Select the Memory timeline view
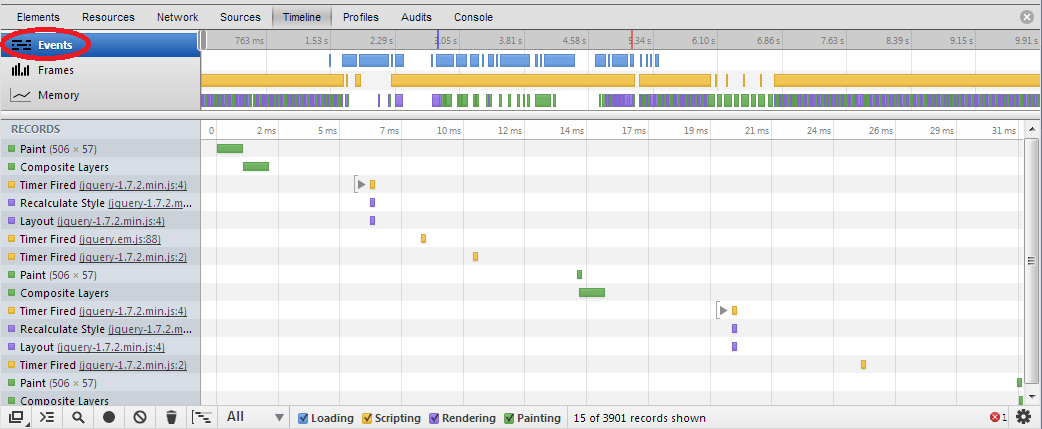Screen dimensions: 1042x429 [100, 95]
